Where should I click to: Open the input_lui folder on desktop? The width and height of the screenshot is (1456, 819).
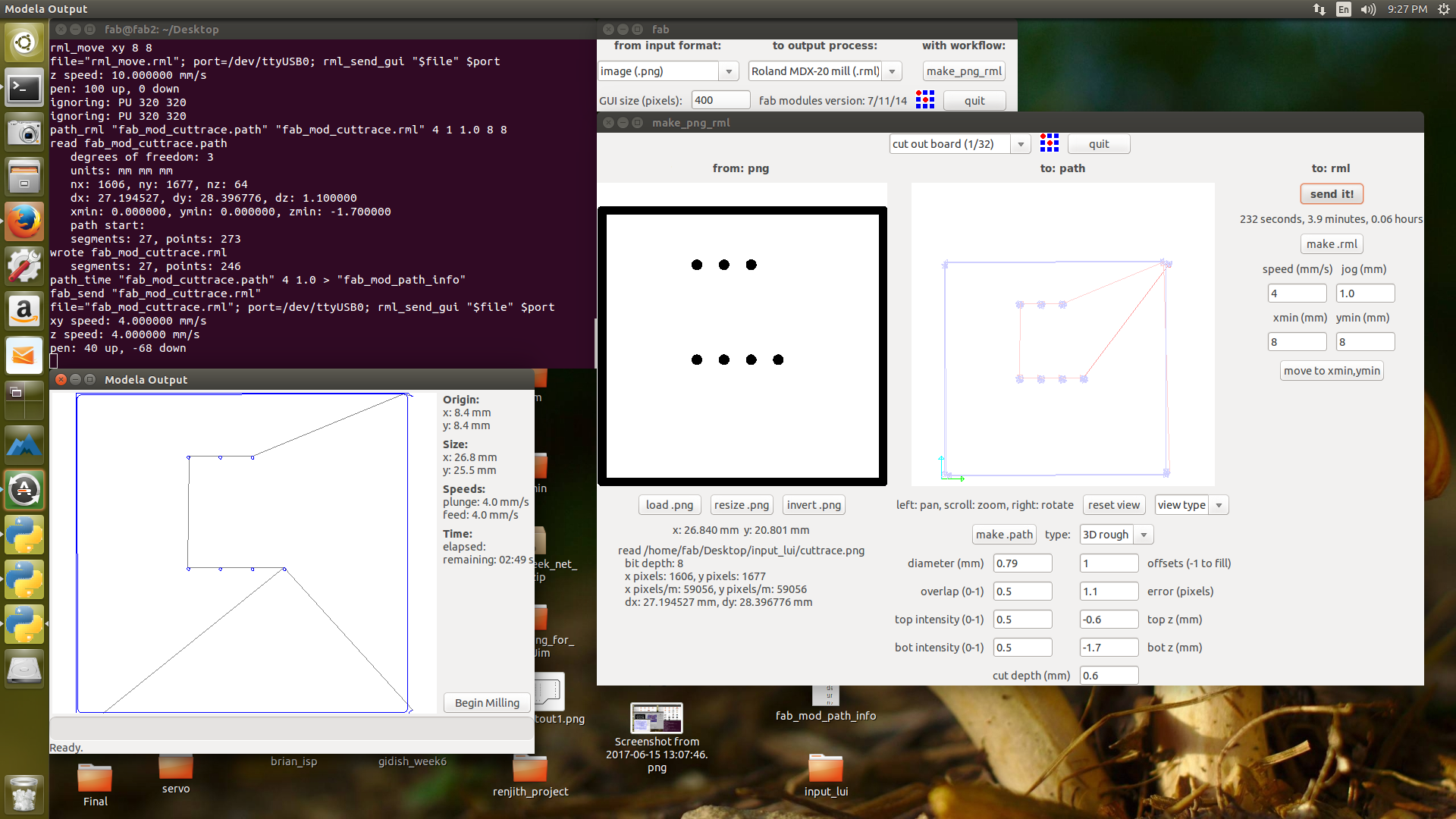click(x=826, y=776)
